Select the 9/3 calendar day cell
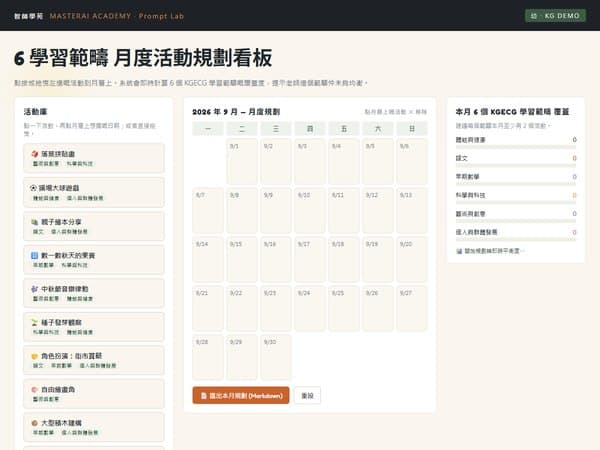The image size is (600, 450). click(310, 161)
